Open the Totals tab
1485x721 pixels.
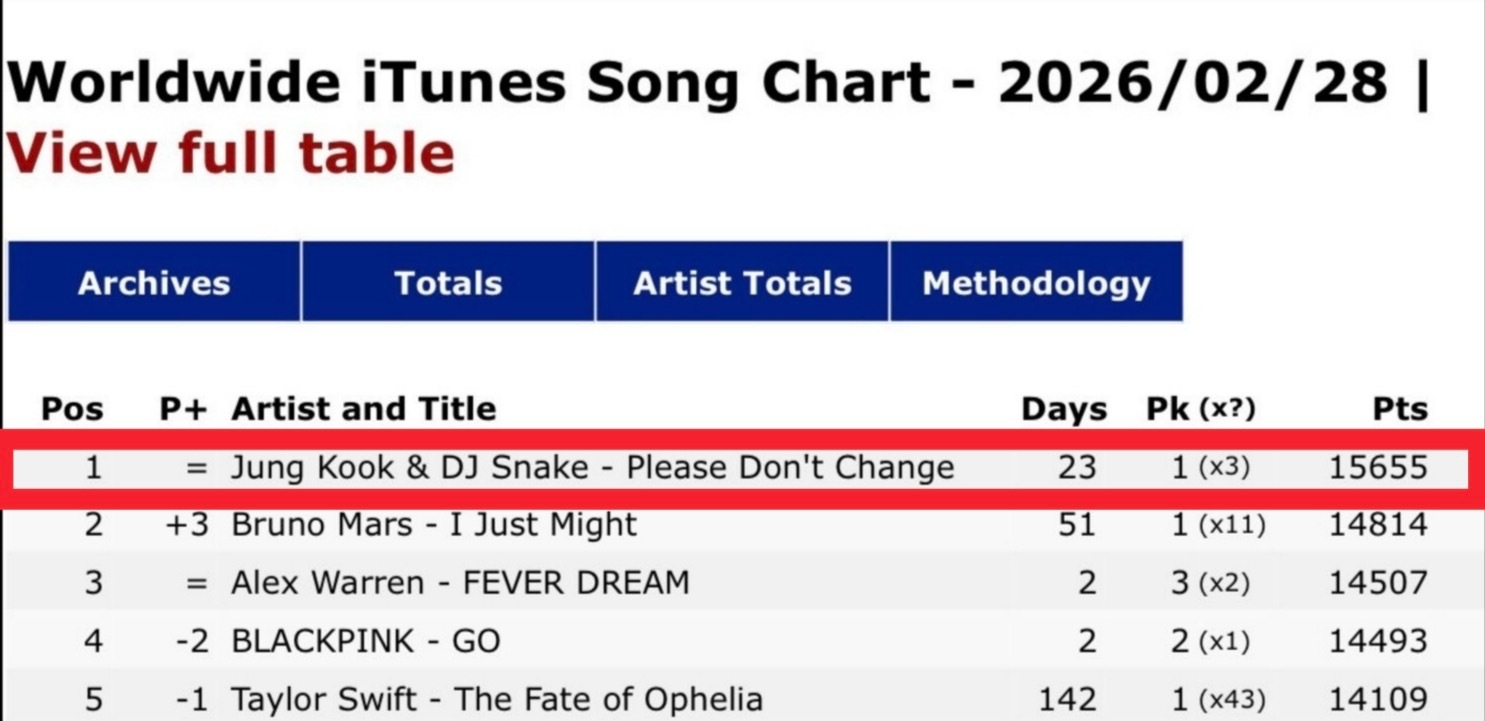tap(448, 283)
